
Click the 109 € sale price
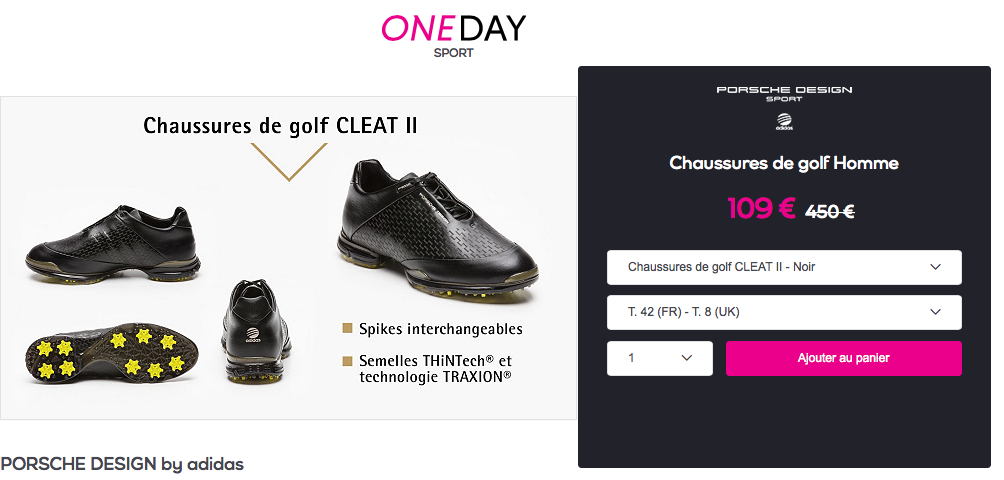[x=761, y=208]
